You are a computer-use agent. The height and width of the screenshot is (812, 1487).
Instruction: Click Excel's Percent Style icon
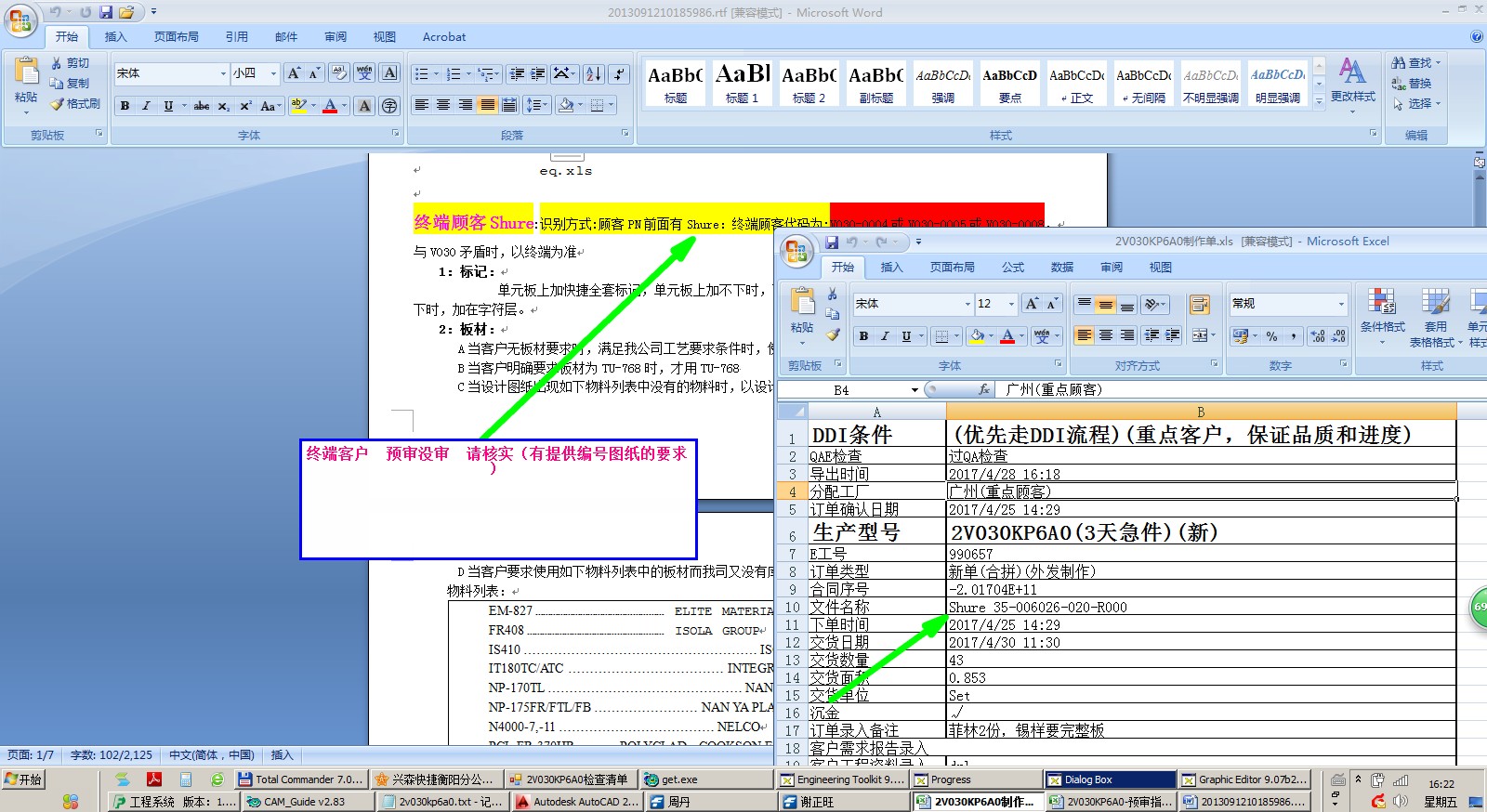pyautogui.click(x=1271, y=336)
